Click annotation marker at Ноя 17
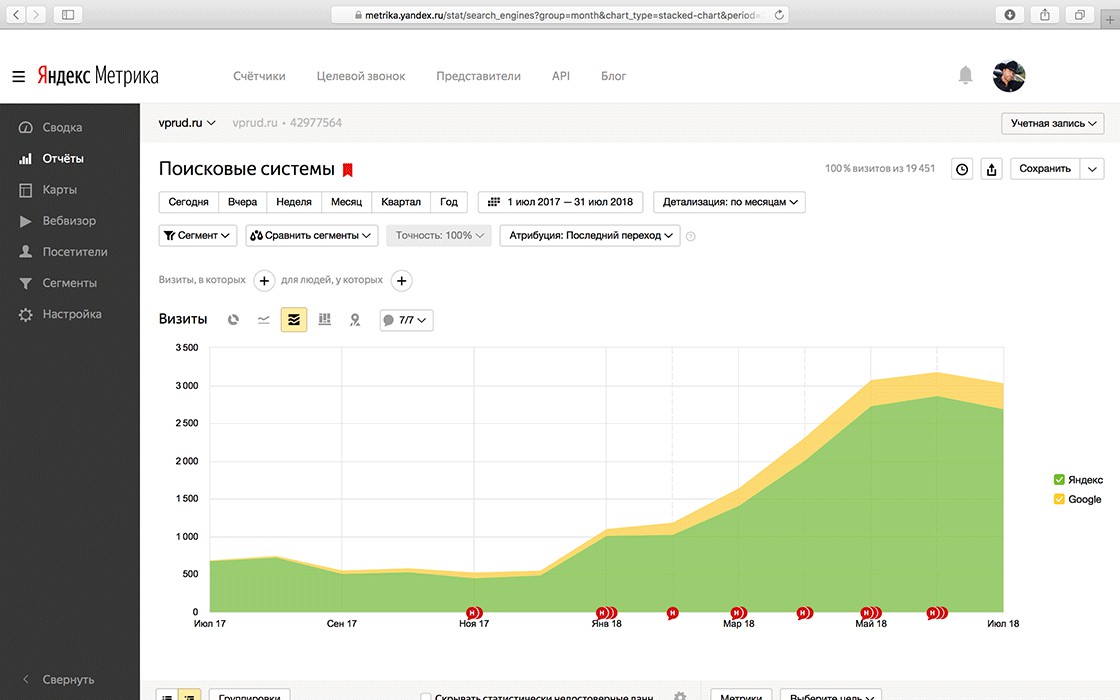This screenshot has width=1120, height=700. point(474,613)
